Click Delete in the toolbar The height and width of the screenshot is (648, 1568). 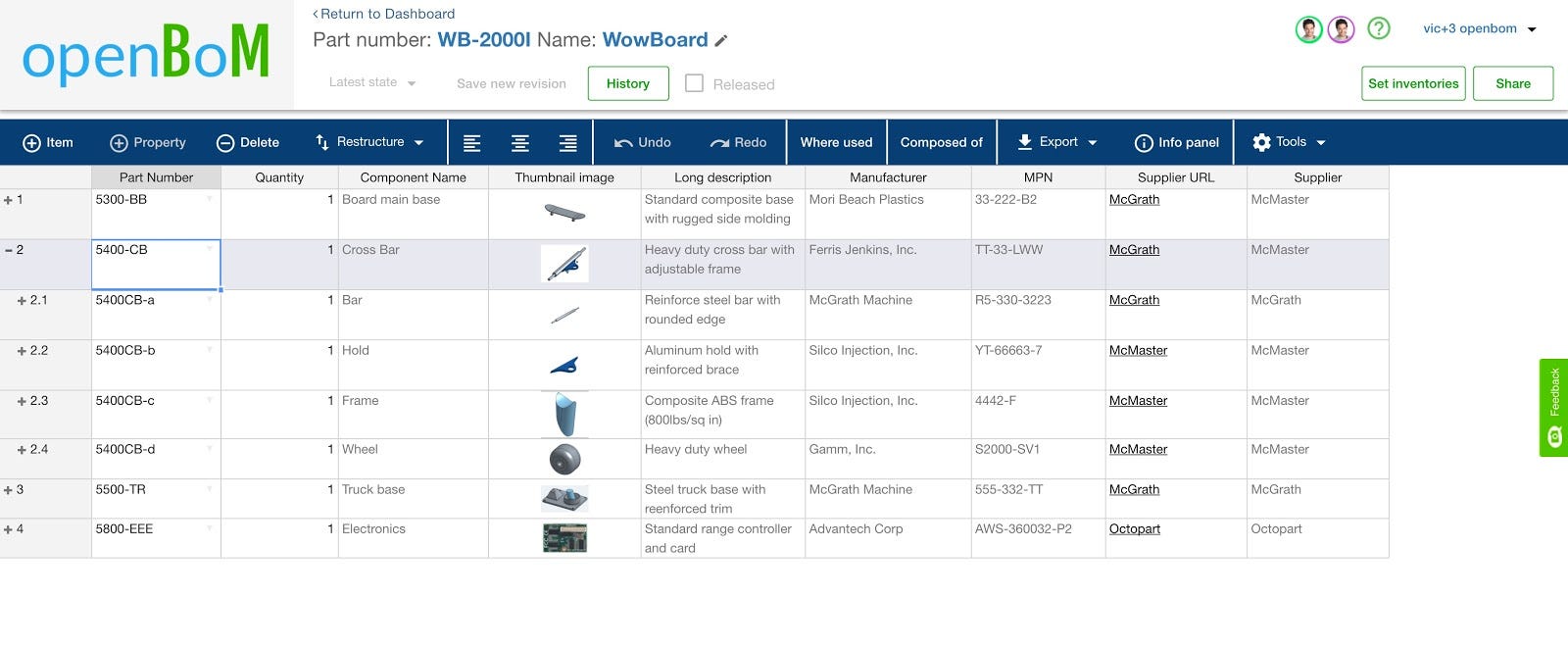coord(248,142)
